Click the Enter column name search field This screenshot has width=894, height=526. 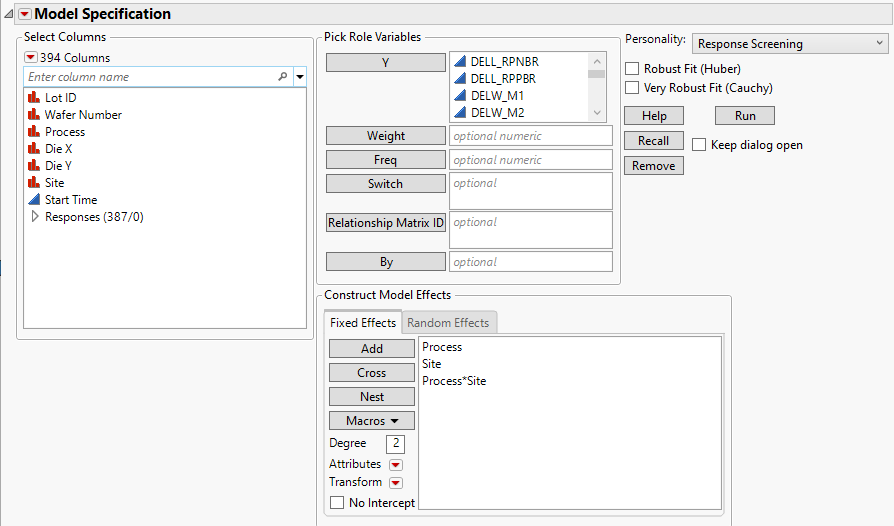[148, 77]
